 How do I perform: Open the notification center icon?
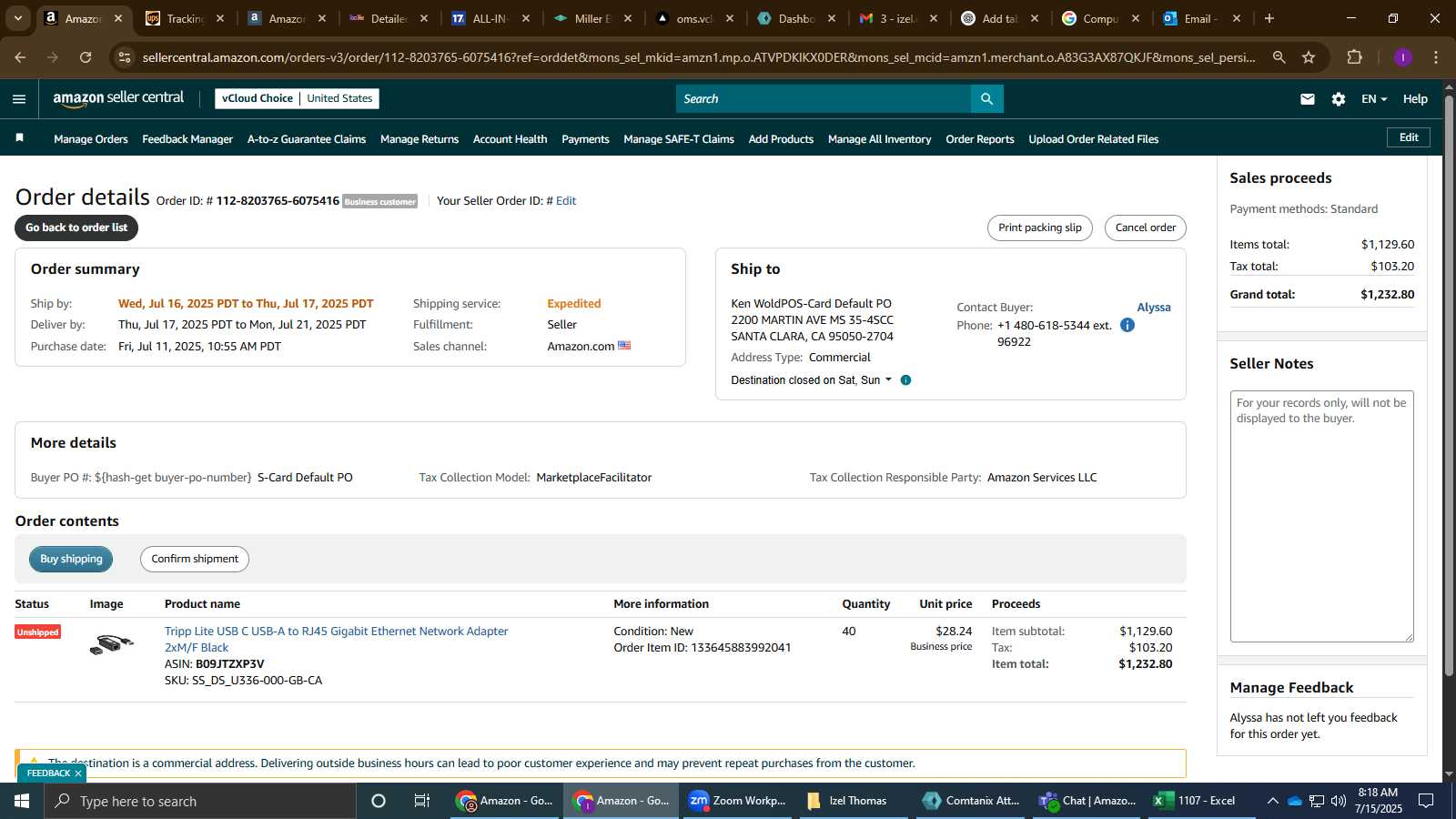click(1426, 801)
